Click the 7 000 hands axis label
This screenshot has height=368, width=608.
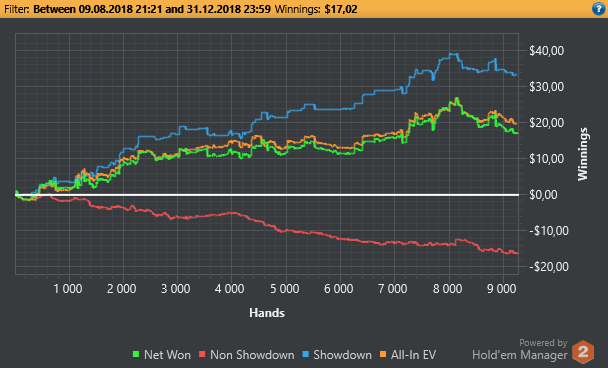click(393, 289)
